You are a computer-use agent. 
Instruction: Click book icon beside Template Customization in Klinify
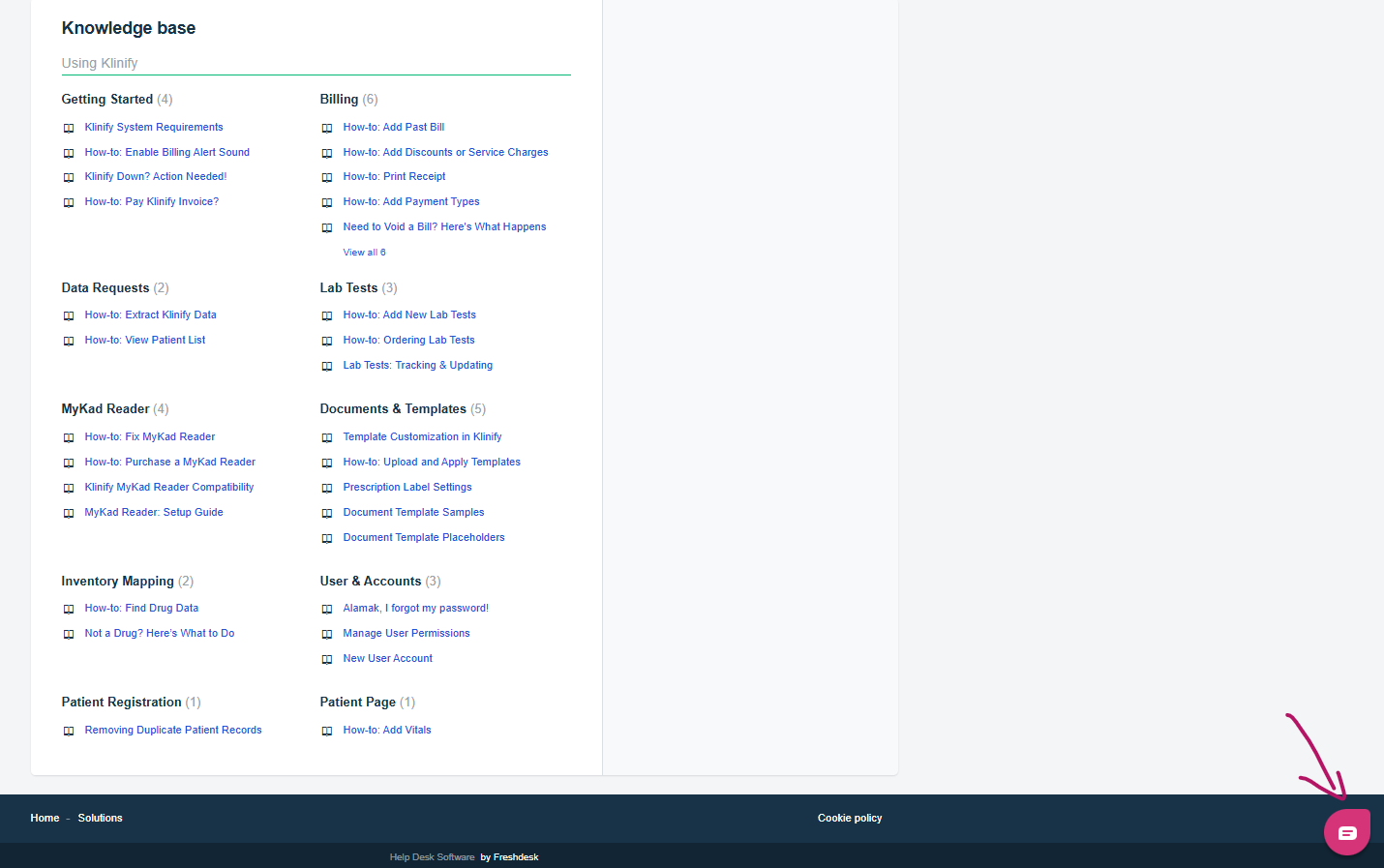point(327,437)
